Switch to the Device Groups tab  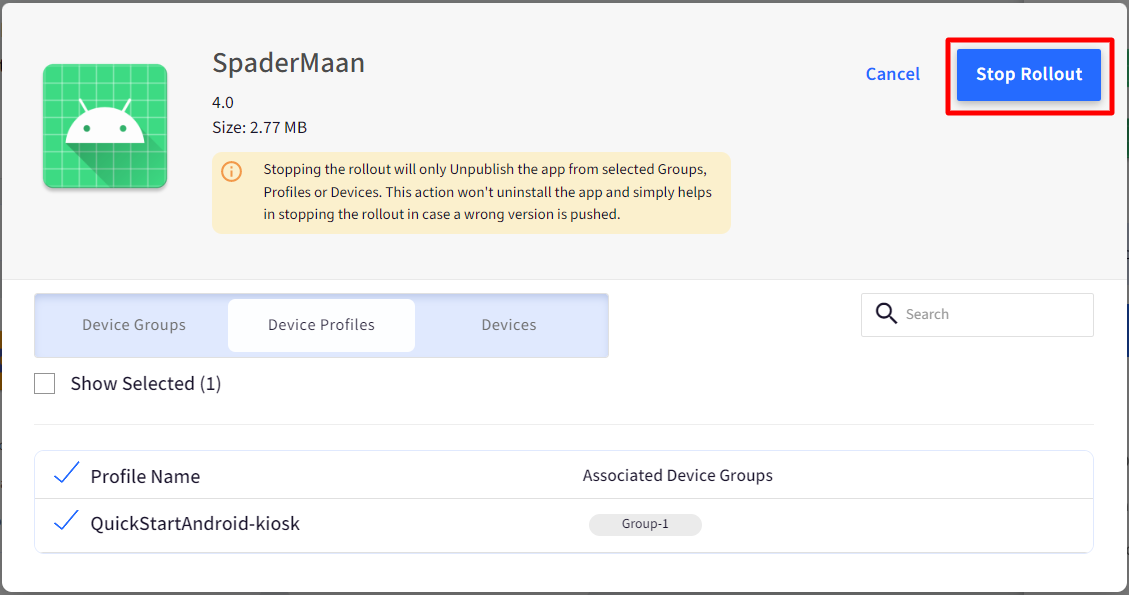click(134, 325)
